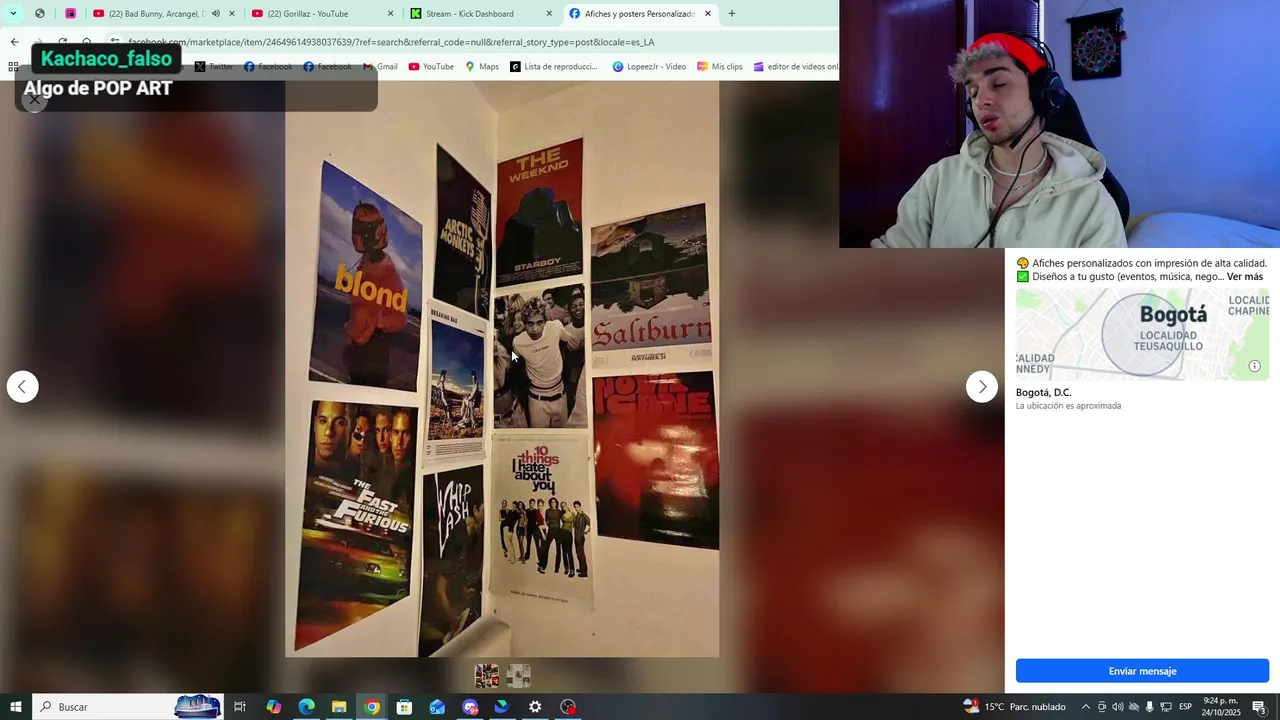The width and height of the screenshot is (1280, 720).
Task: Select Google Chrome in the taskbar
Action: tap(372, 707)
